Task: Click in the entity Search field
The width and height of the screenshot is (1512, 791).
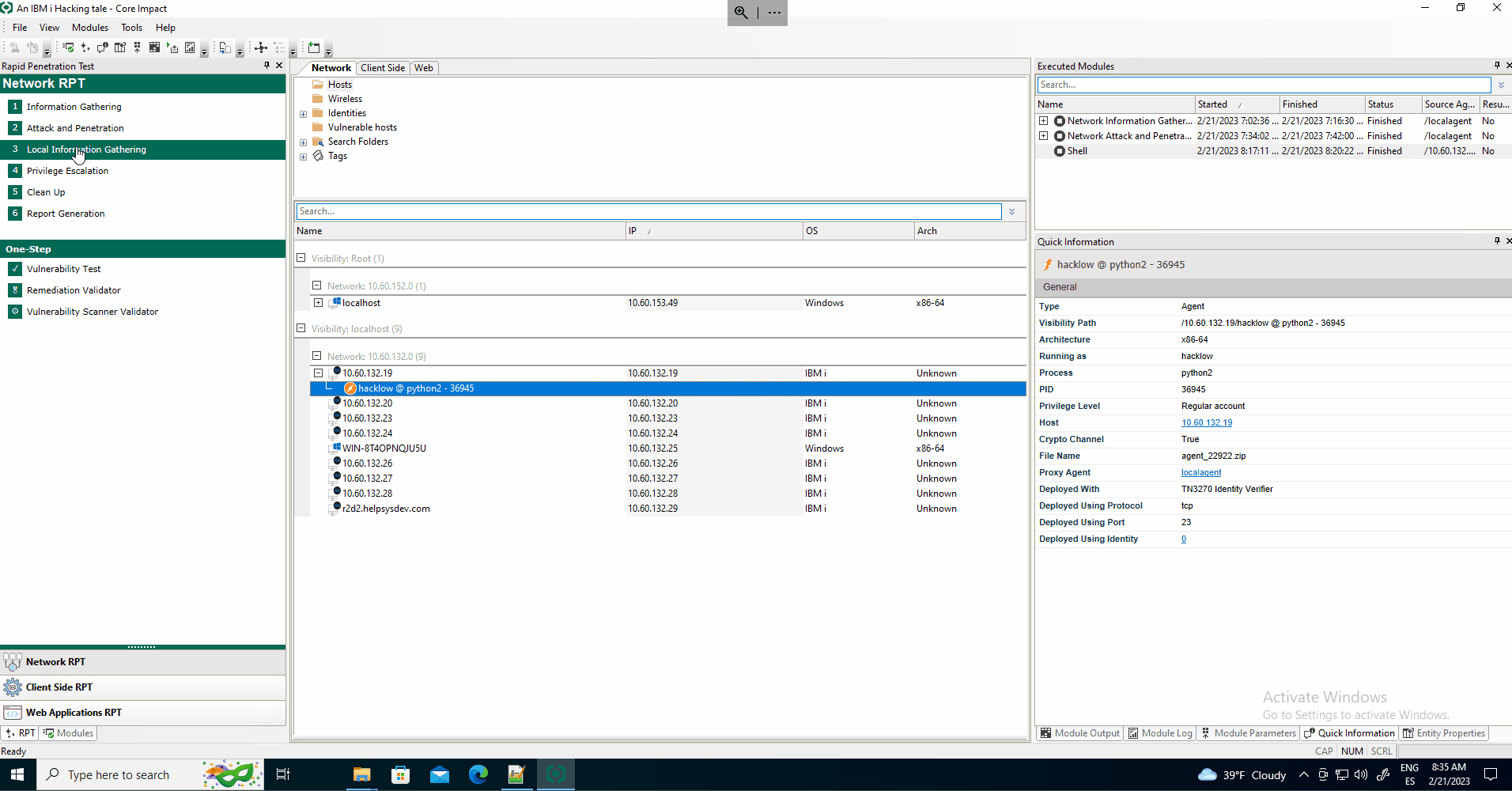Action: click(x=648, y=211)
